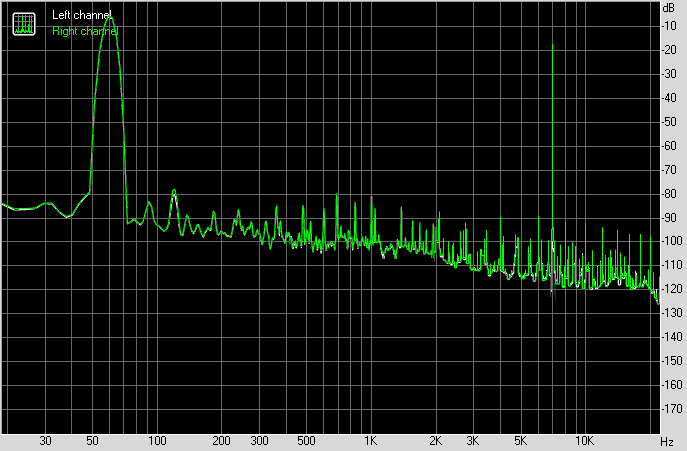Click the -110 dB scale label
Image resolution: width=687 pixels, height=451 pixels.
(x=672, y=265)
